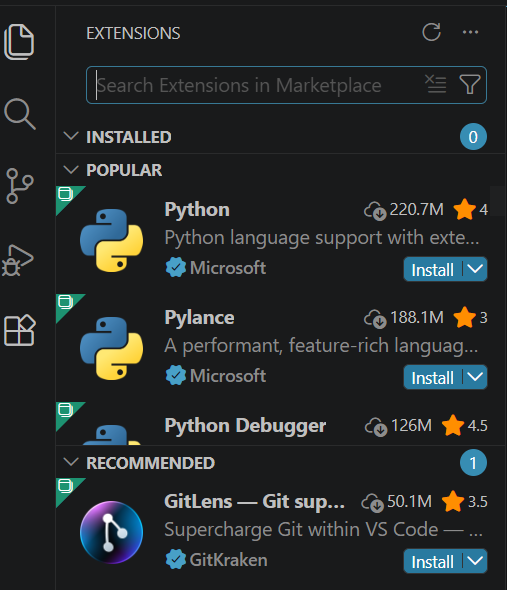This screenshot has width=507, height=590.
Task: Click the Microsoft verified badge under Pylance
Action: click(176, 376)
